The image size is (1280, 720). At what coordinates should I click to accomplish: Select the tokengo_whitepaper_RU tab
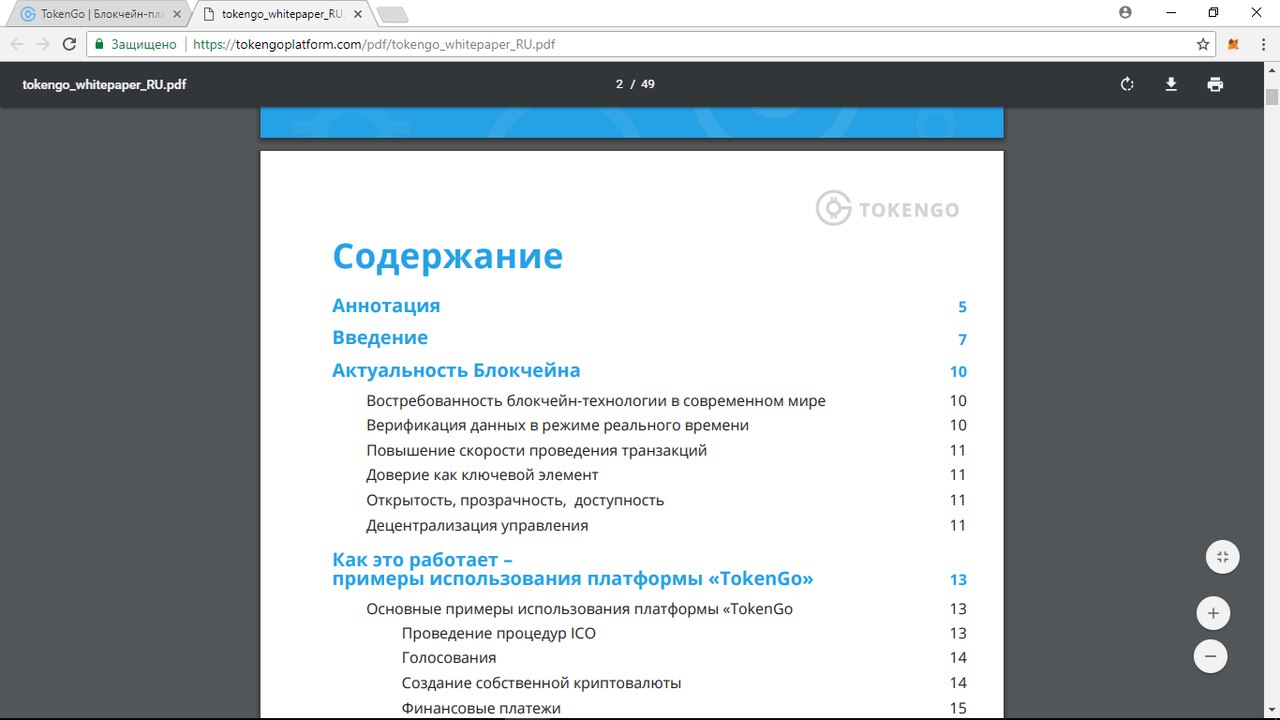tap(282, 14)
